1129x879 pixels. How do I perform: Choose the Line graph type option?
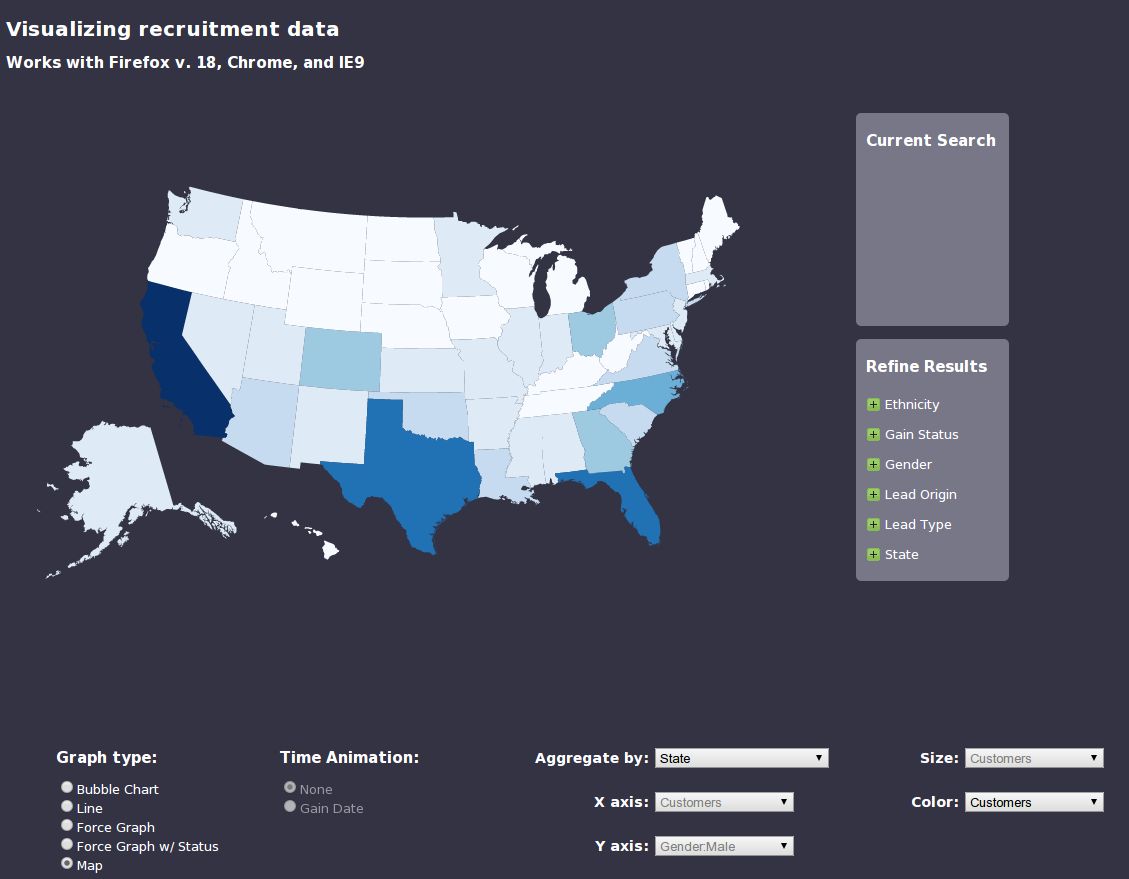click(x=67, y=807)
